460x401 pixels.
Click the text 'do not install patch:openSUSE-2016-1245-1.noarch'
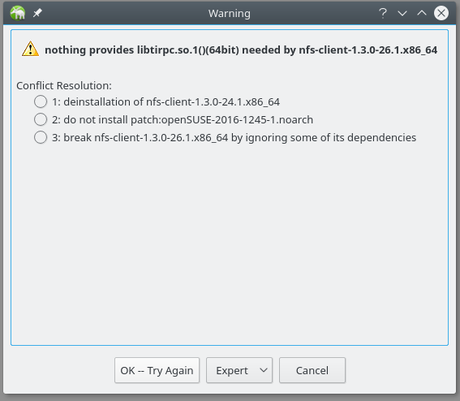pyautogui.click(x=188, y=120)
